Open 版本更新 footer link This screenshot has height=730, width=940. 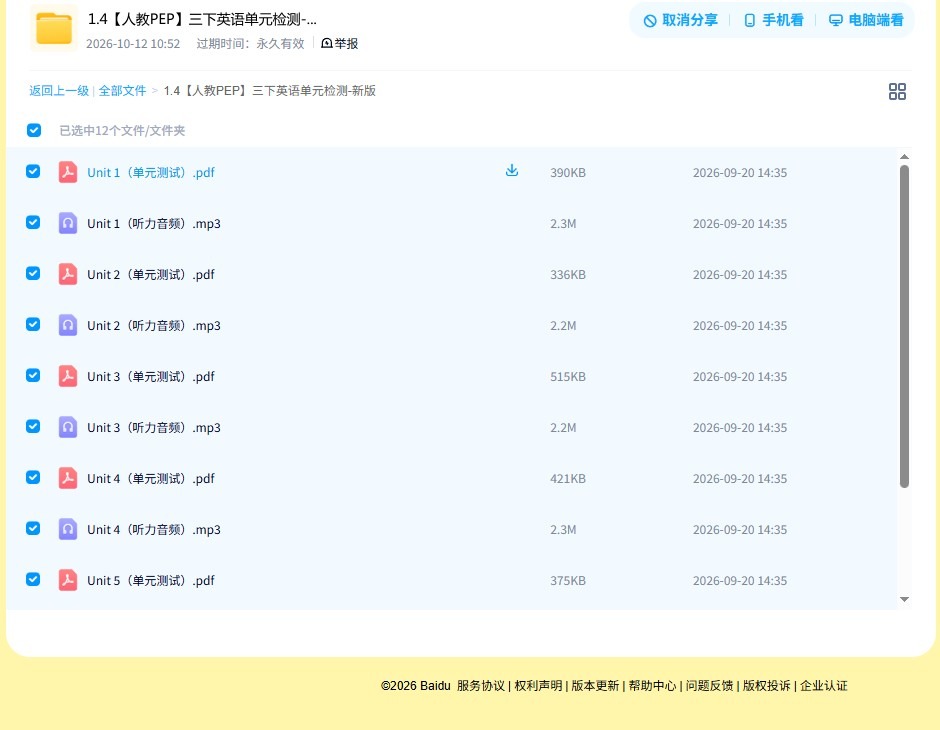(x=595, y=686)
